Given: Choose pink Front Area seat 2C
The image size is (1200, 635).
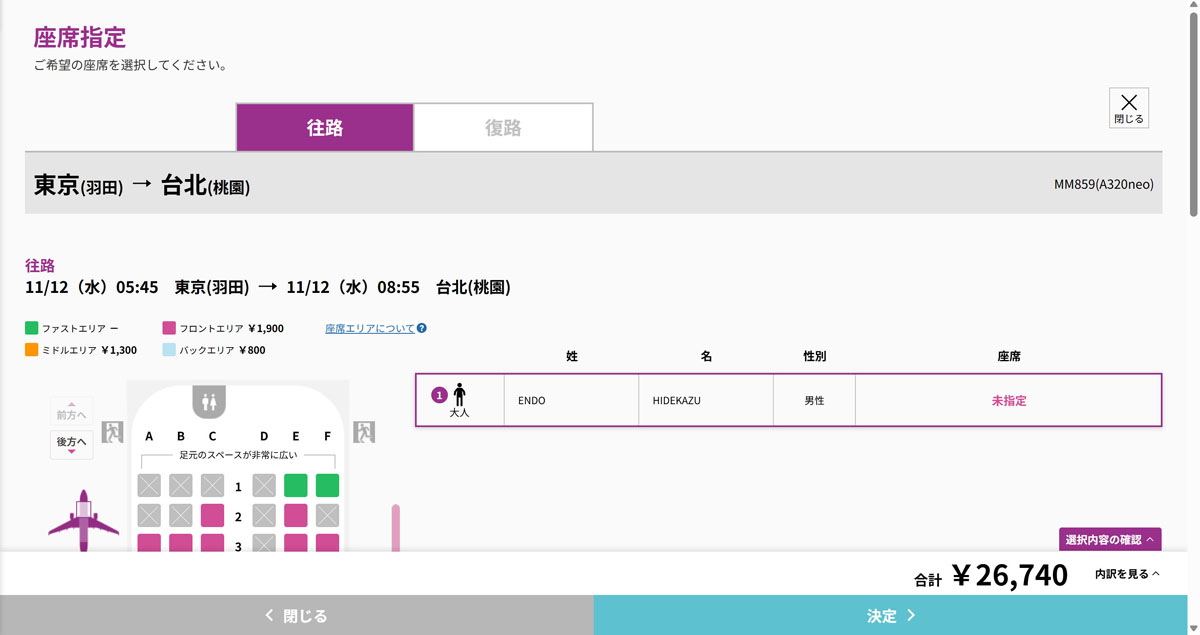Looking at the screenshot, I should (212, 516).
